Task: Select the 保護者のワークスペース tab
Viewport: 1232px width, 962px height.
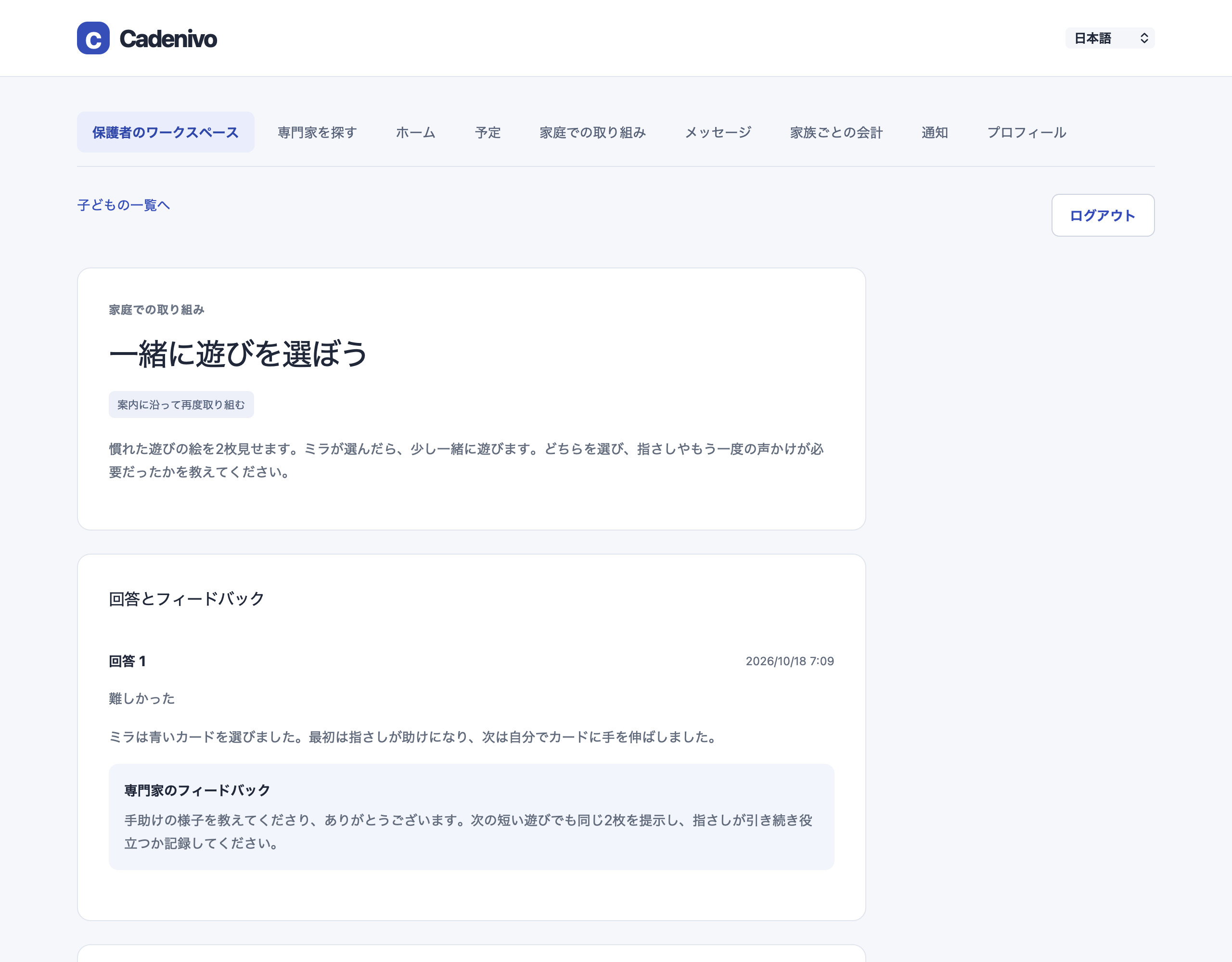Action: 165,132
